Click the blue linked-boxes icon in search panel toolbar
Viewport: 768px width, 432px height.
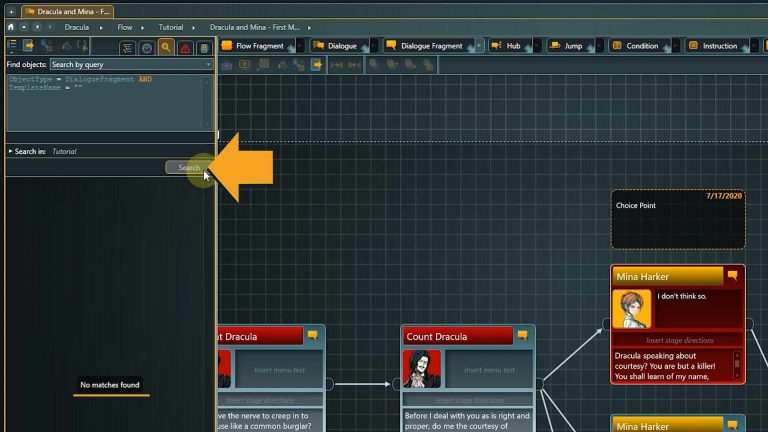pyautogui.click(x=47, y=46)
